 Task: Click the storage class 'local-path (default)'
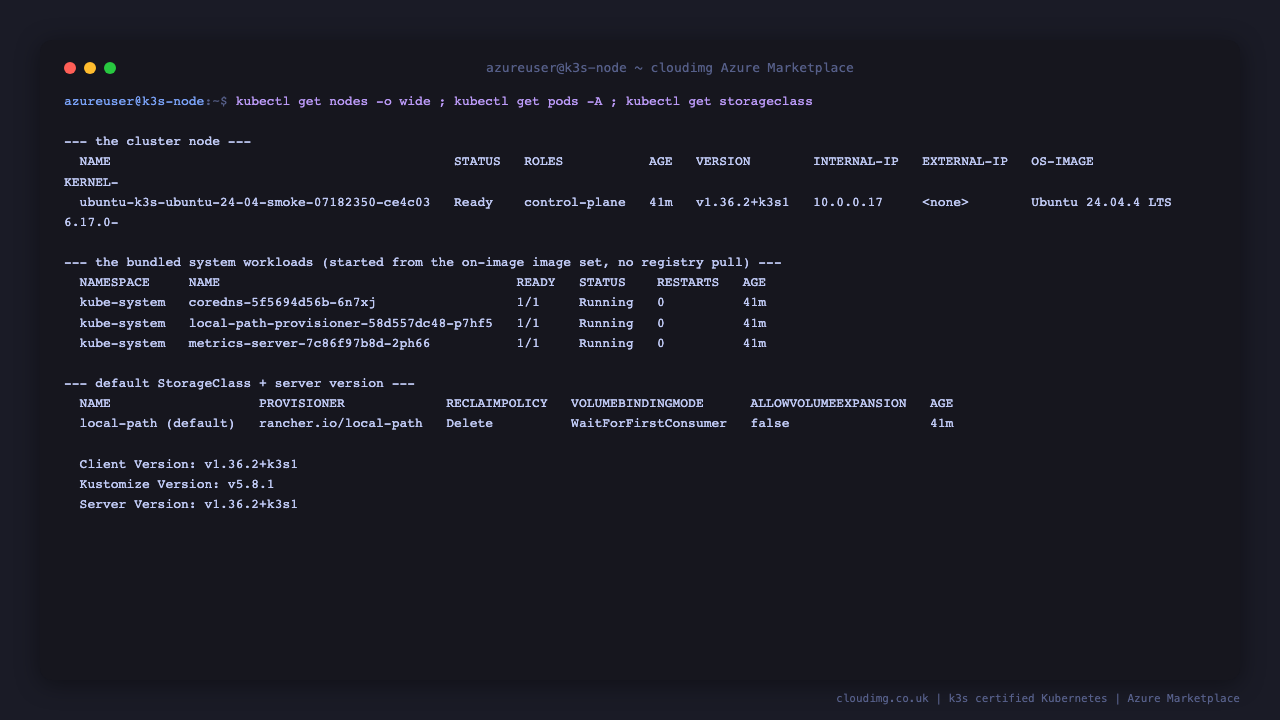(158, 424)
